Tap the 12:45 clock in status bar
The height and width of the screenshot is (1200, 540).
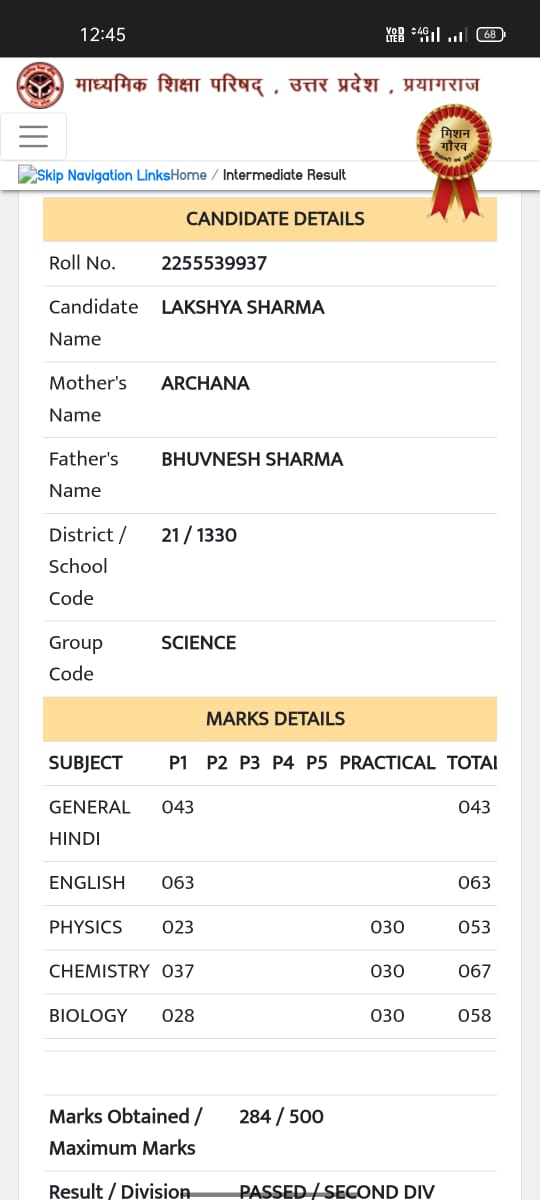pos(103,35)
